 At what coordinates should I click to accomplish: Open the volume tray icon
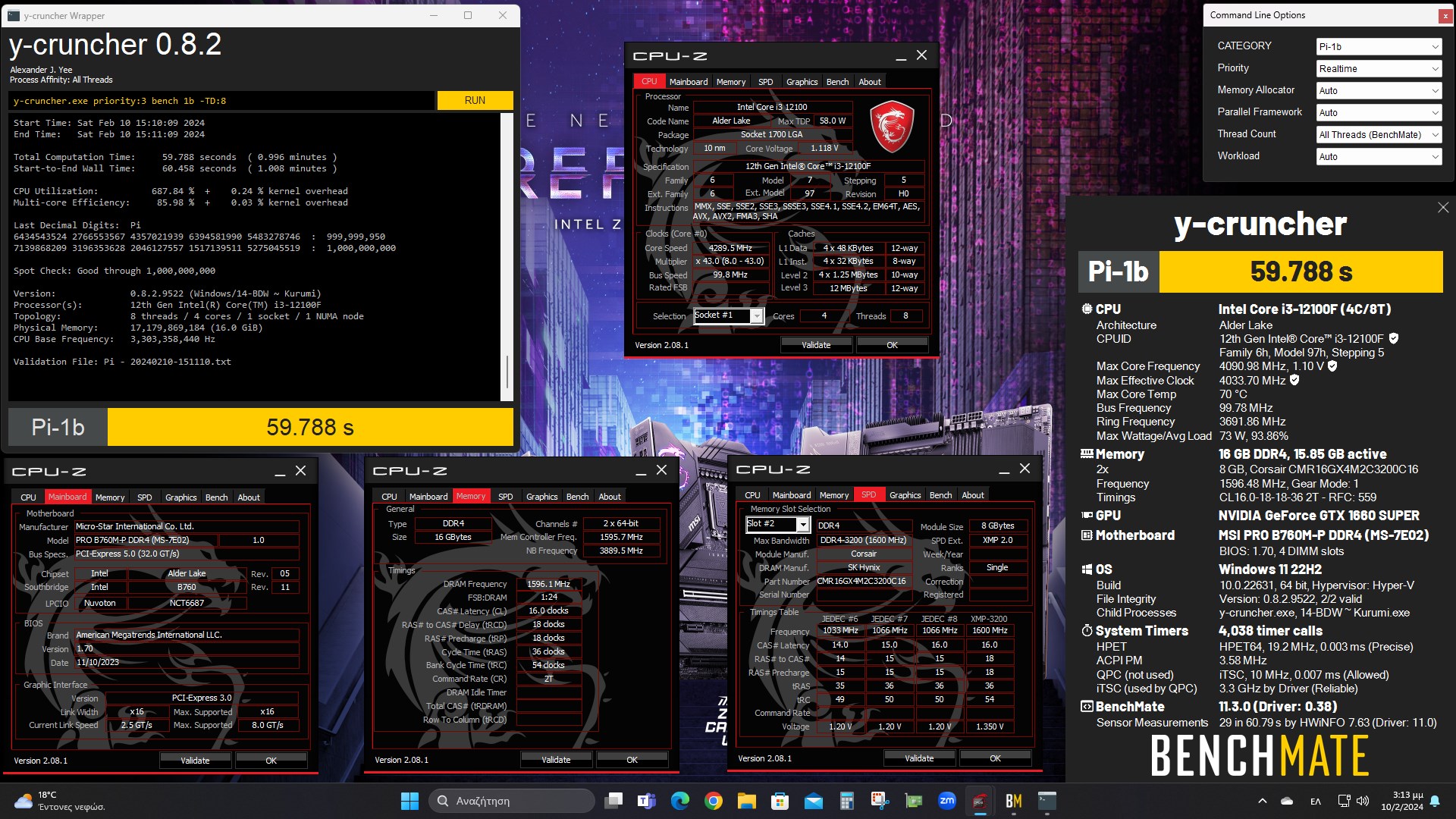(x=1363, y=801)
